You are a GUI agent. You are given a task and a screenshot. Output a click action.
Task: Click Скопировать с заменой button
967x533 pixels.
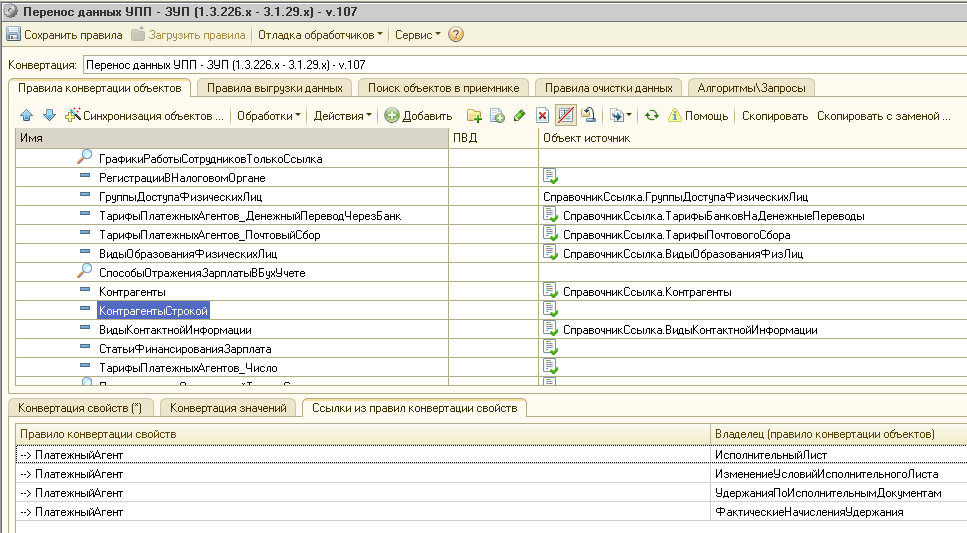[x=883, y=116]
